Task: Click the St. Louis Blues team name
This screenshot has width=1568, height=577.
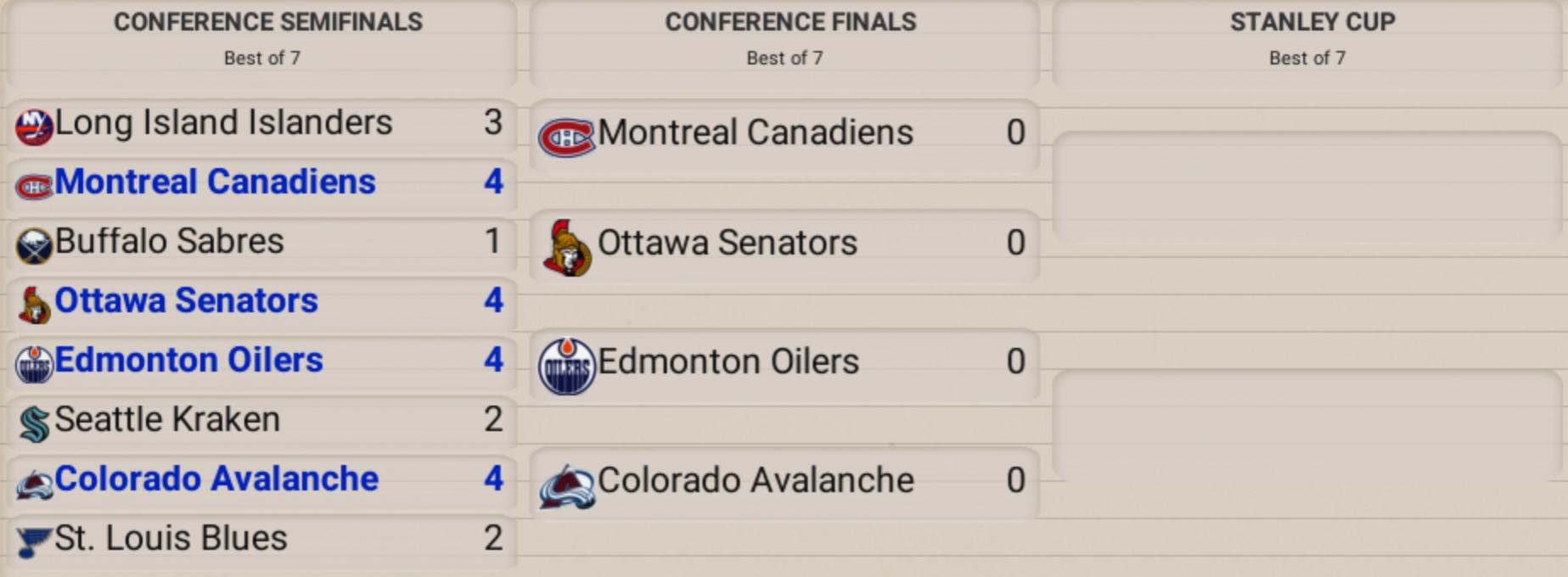Action: pos(171,539)
